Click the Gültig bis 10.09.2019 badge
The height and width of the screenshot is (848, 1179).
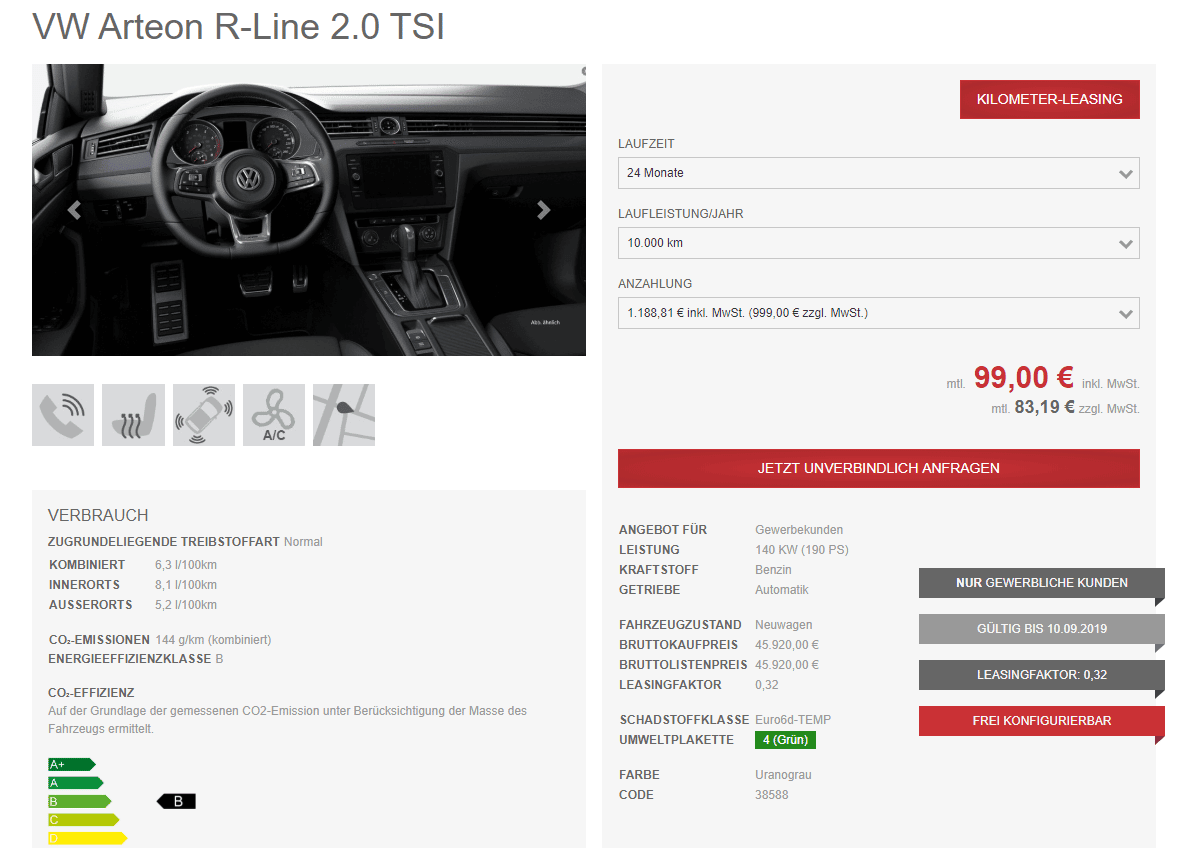coord(1041,629)
